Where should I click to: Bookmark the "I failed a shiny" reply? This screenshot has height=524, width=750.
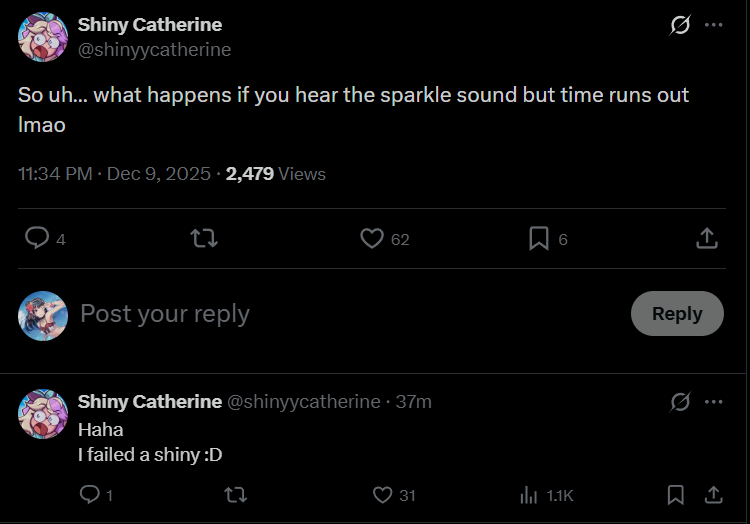point(676,494)
